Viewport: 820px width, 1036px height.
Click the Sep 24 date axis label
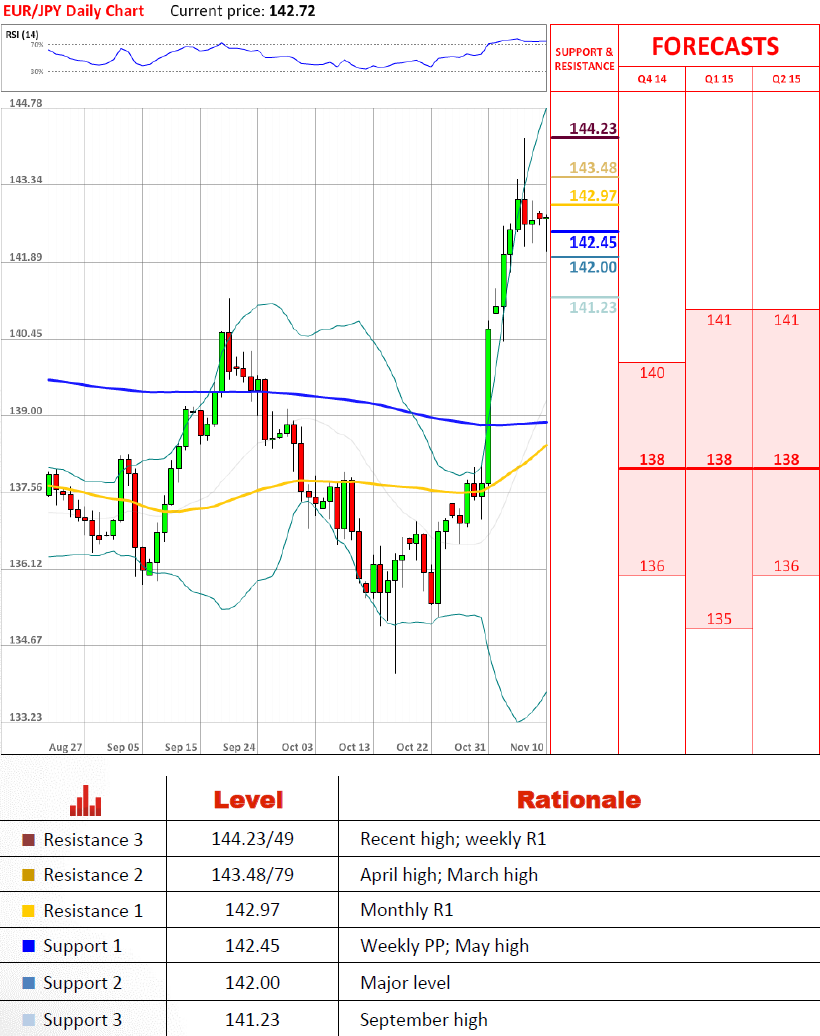tap(239, 747)
